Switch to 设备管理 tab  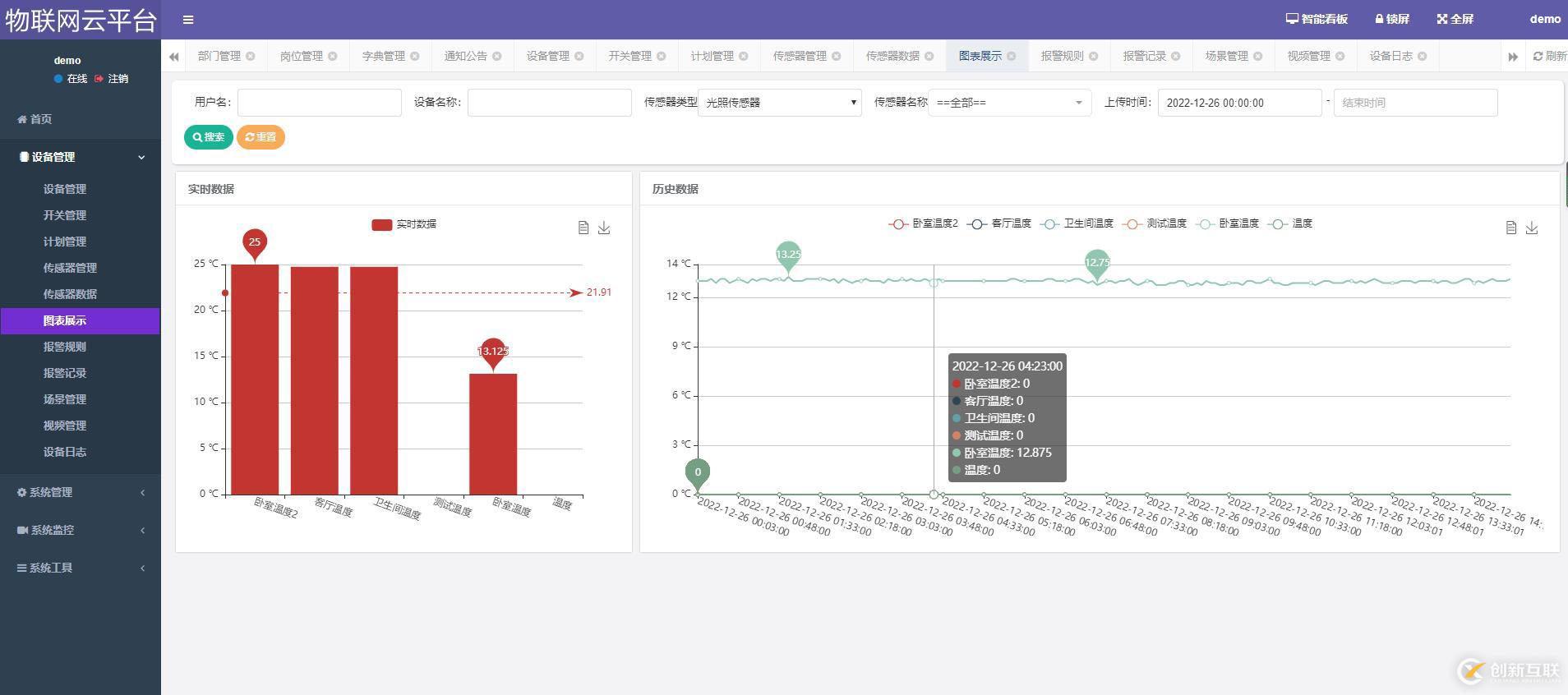(x=547, y=56)
